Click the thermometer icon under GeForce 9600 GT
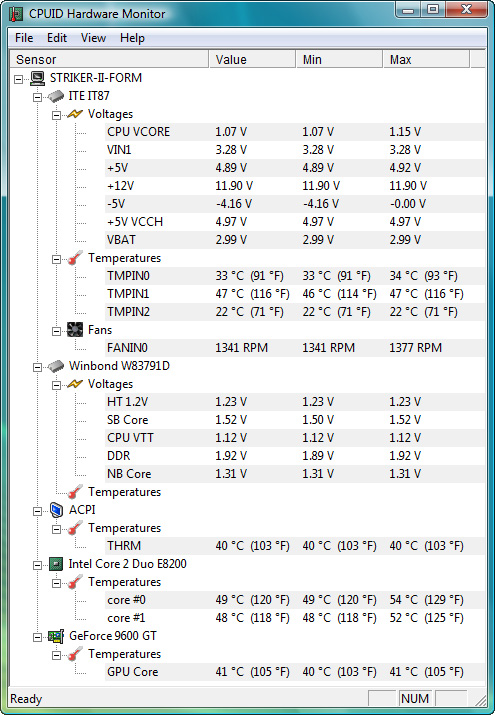The height and width of the screenshot is (715, 495). [x=75, y=654]
